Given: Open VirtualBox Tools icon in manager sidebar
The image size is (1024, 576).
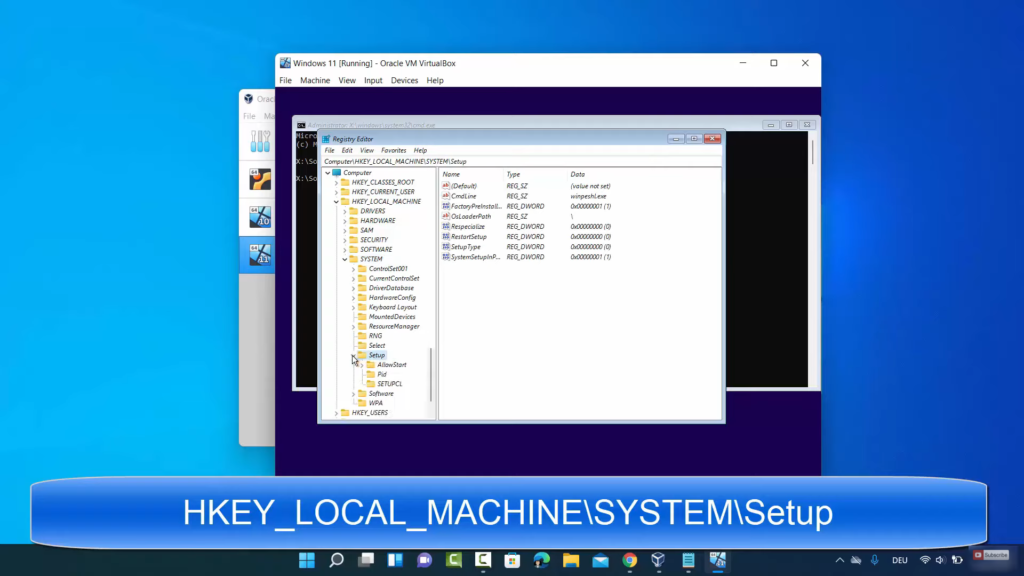Looking at the screenshot, I should pos(260,141).
